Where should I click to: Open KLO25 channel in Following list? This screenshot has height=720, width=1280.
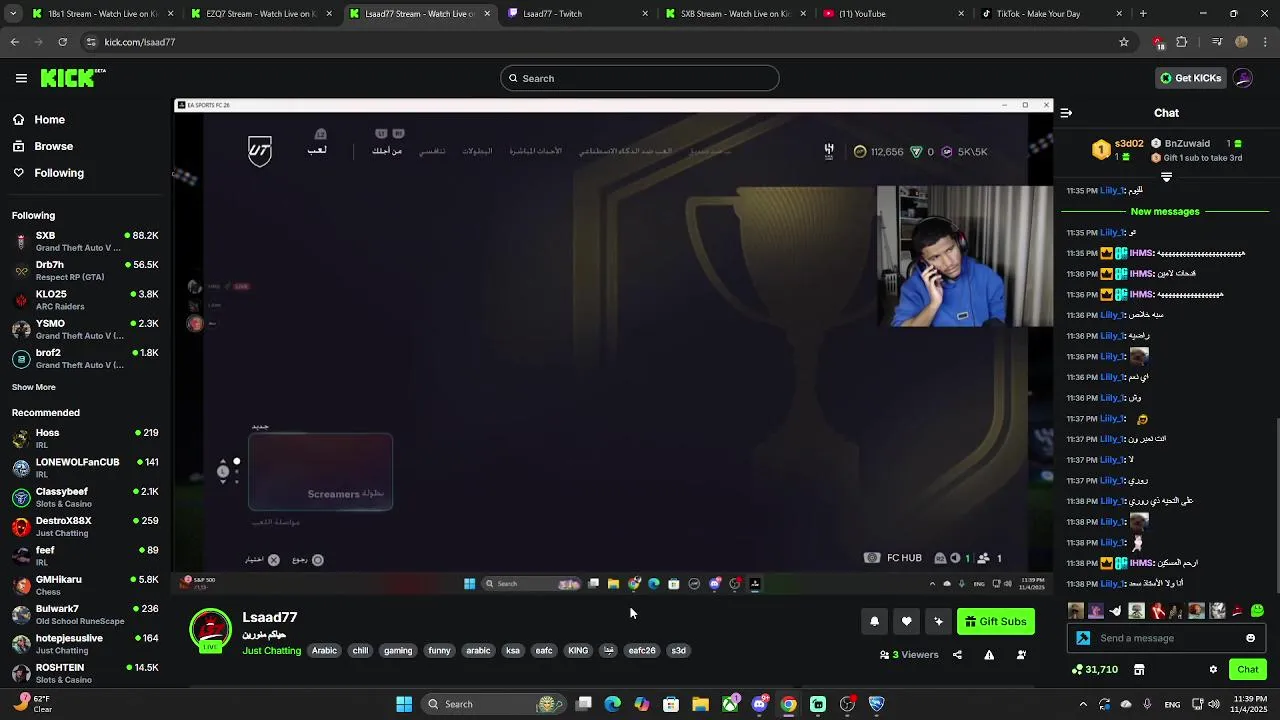pyautogui.click(x=84, y=300)
